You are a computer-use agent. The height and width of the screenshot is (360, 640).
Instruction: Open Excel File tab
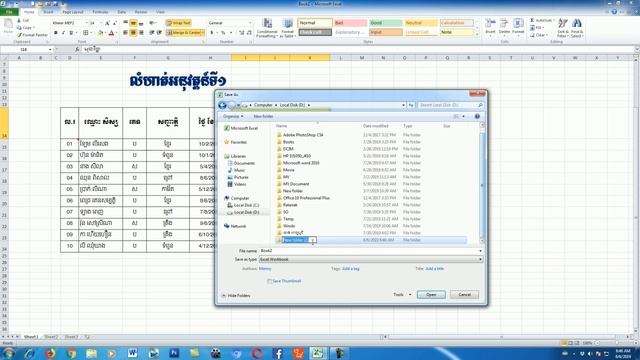[9, 12]
